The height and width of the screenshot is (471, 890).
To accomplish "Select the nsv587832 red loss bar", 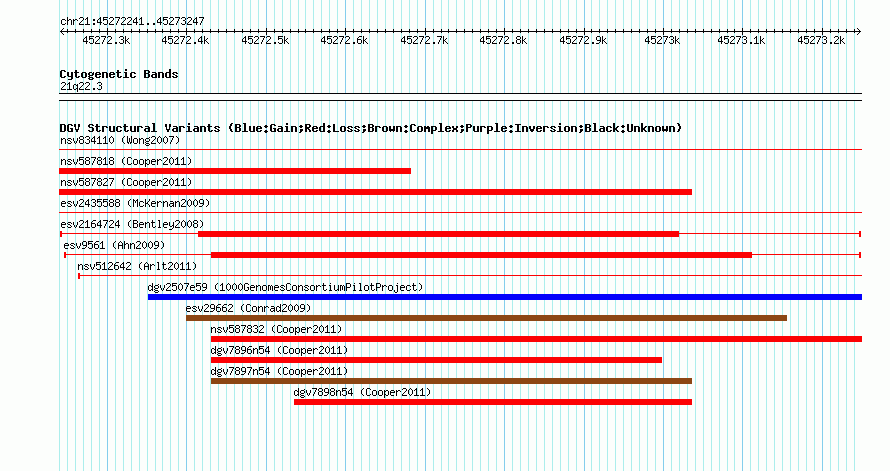I will point(536,339).
